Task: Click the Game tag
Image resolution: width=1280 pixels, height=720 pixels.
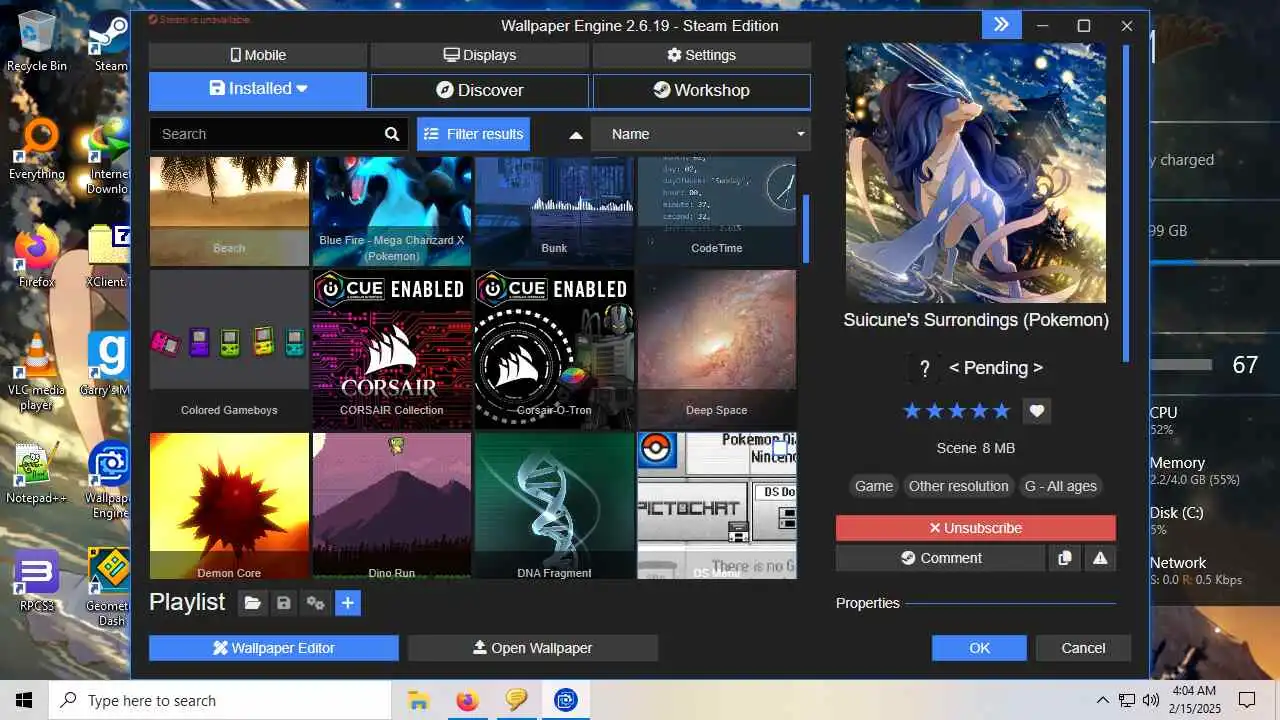Action: tap(874, 486)
